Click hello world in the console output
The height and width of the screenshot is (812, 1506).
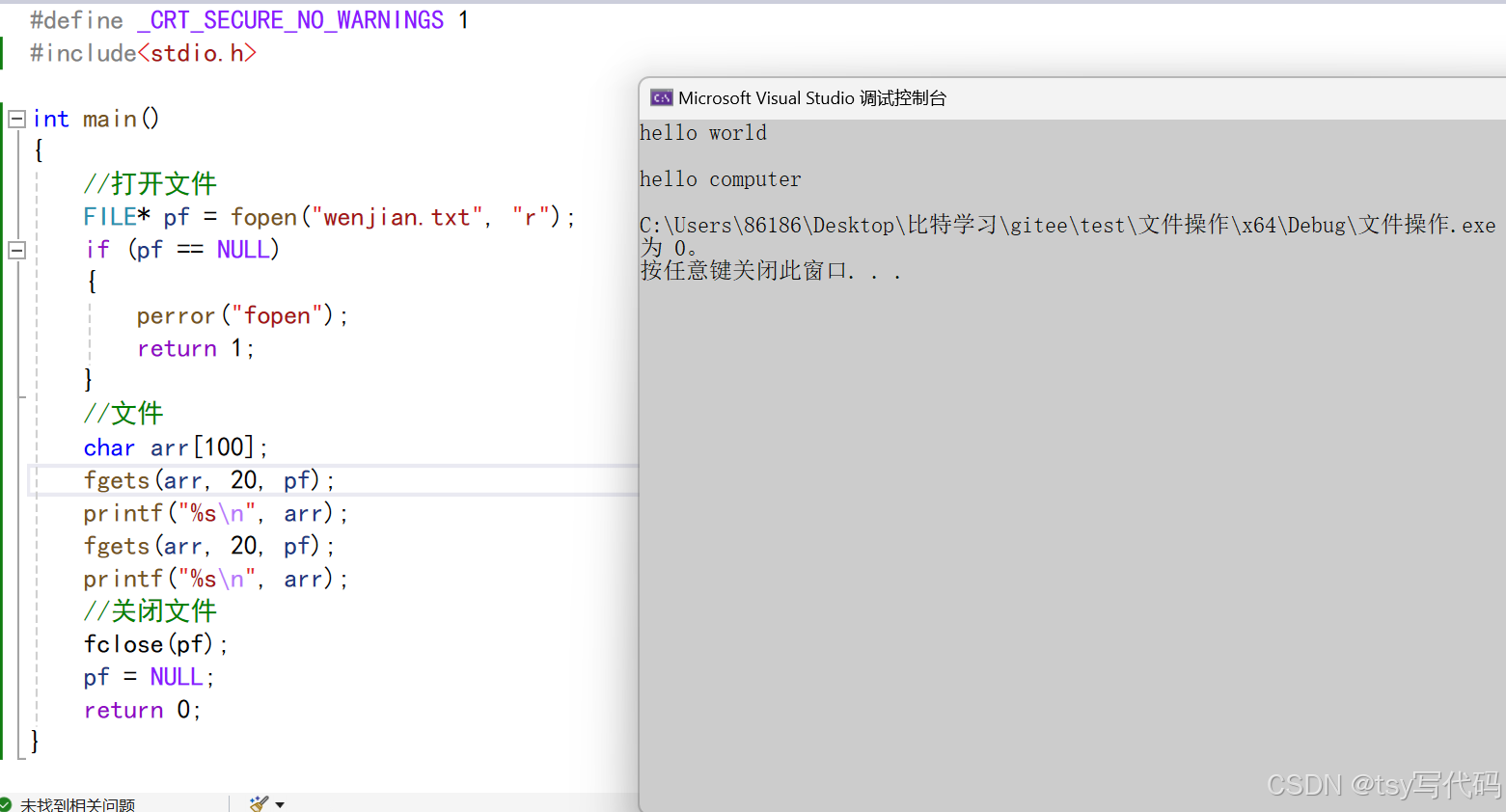tap(703, 133)
